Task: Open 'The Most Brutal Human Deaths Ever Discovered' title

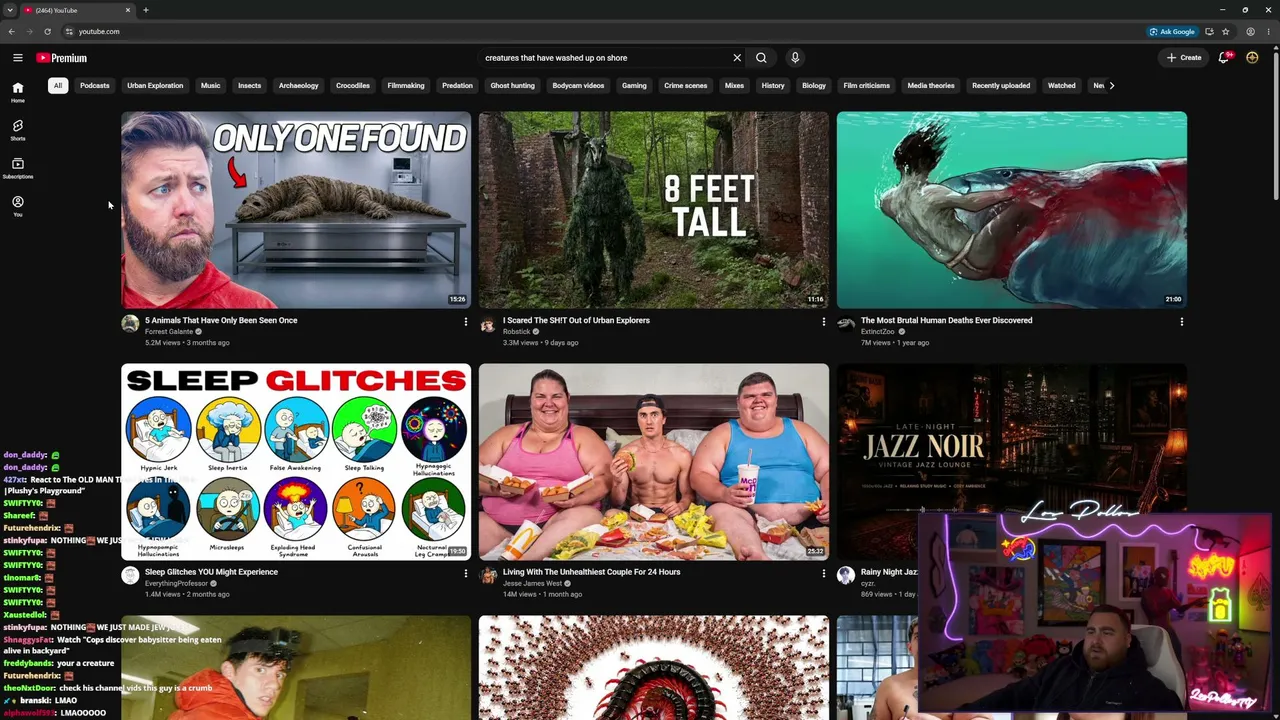Action: pyautogui.click(x=946, y=320)
